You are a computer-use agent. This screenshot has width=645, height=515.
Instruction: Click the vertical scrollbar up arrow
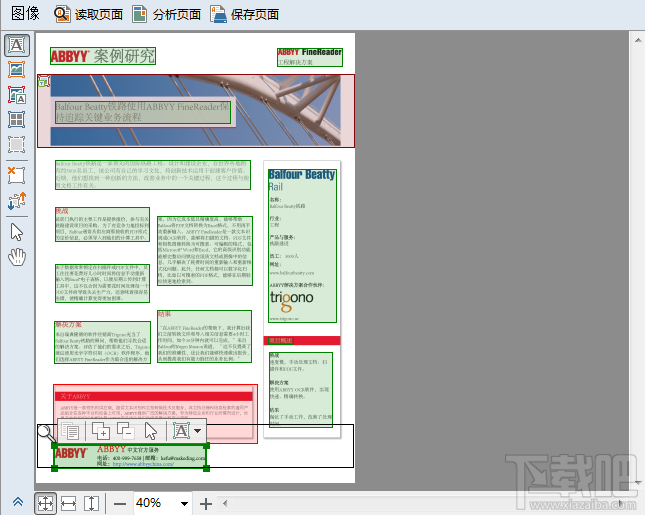638,40
